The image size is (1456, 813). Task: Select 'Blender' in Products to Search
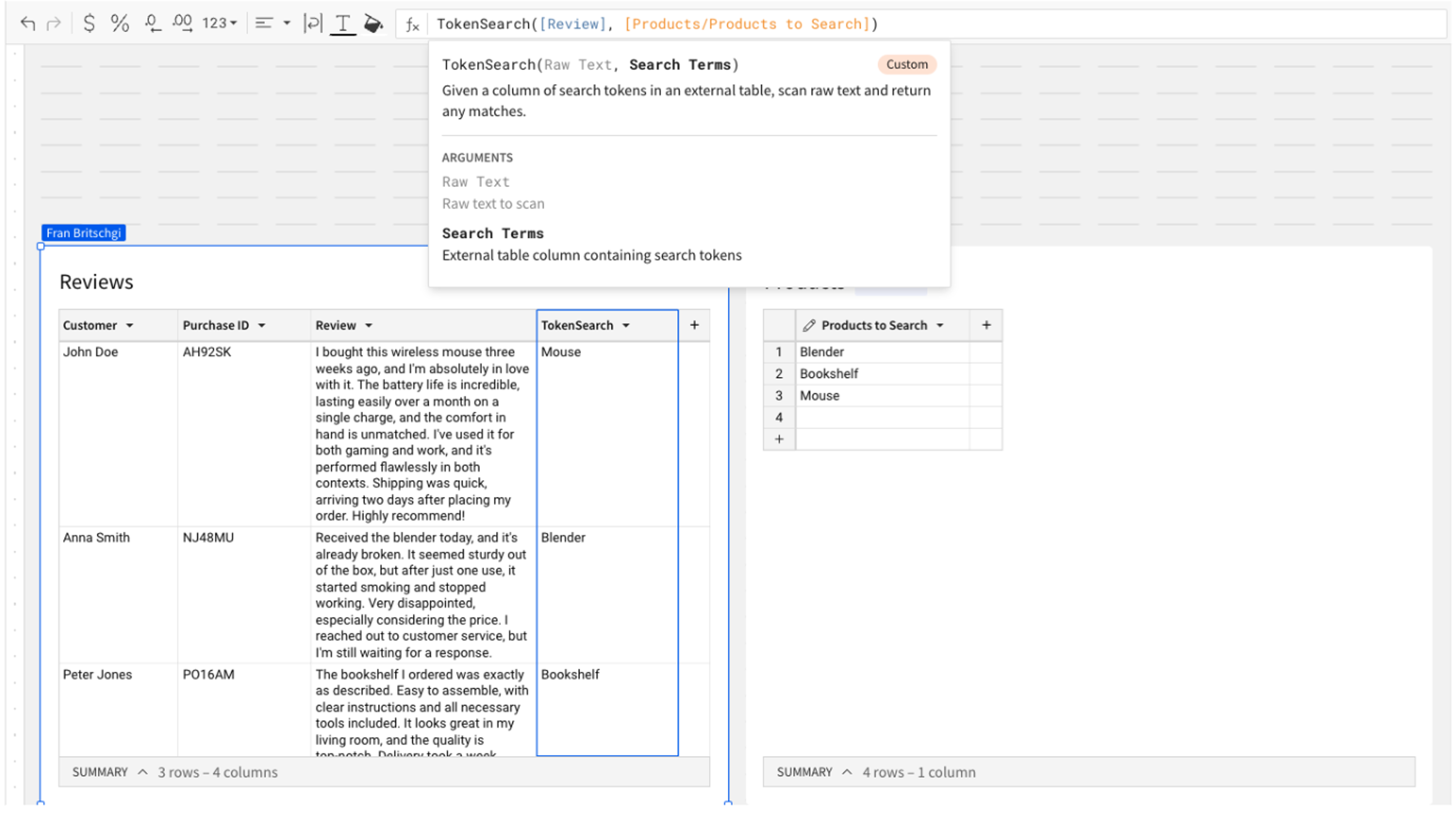coord(882,352)
